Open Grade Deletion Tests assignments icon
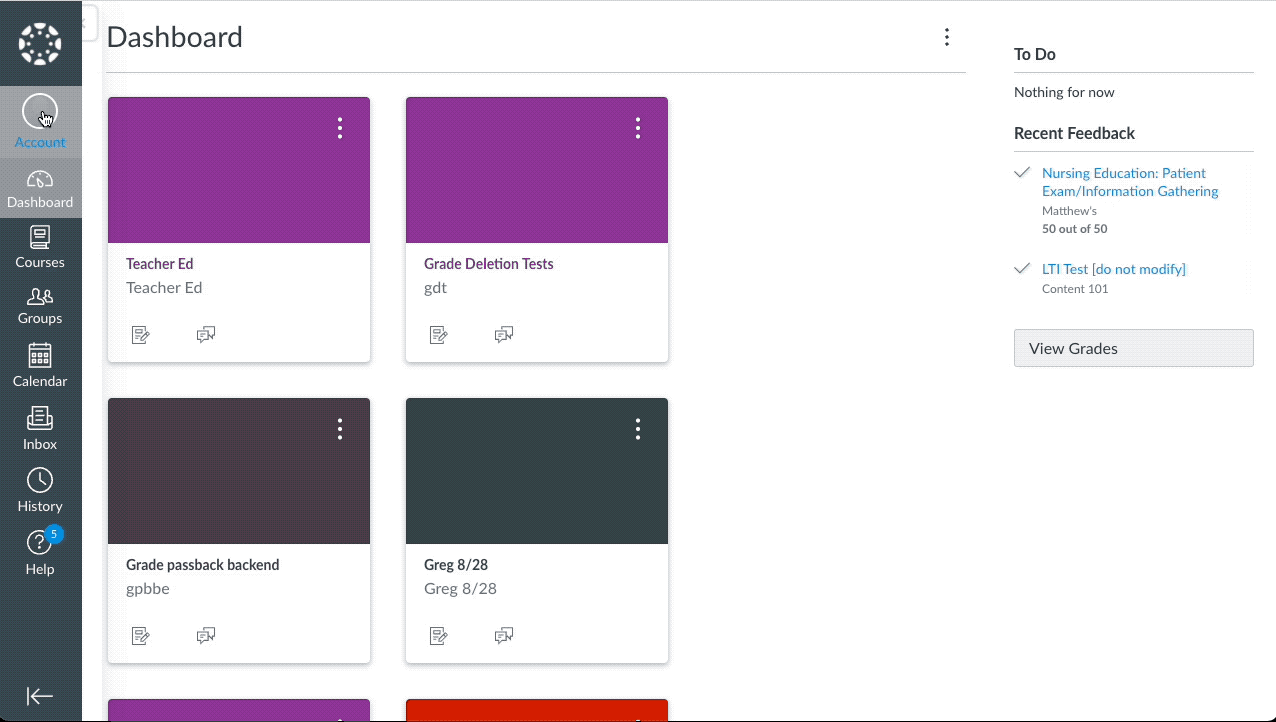Screen dimensions: 1276x722 coord(439,335)
